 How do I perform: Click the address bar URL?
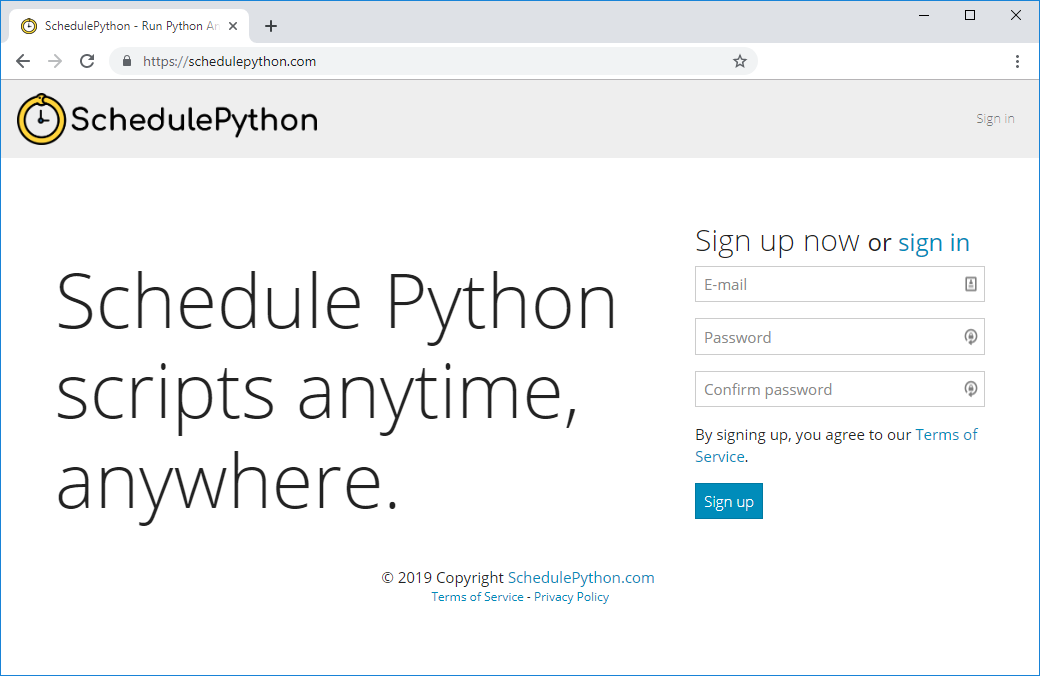pos(229,61)
